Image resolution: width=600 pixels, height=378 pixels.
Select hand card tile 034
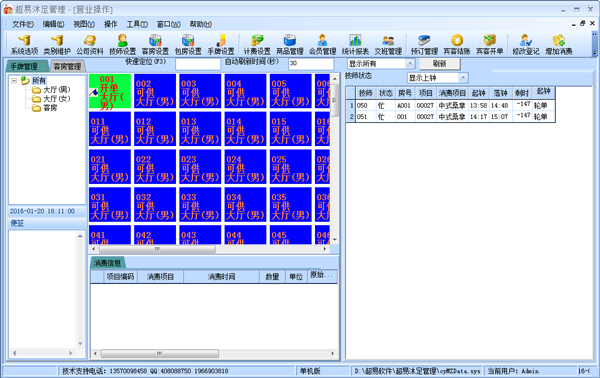click(245, 205)
